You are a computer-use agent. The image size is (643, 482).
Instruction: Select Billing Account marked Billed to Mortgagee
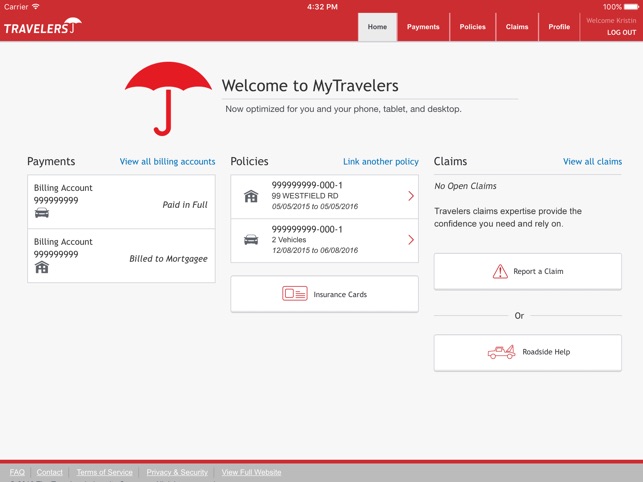[121, 256]
